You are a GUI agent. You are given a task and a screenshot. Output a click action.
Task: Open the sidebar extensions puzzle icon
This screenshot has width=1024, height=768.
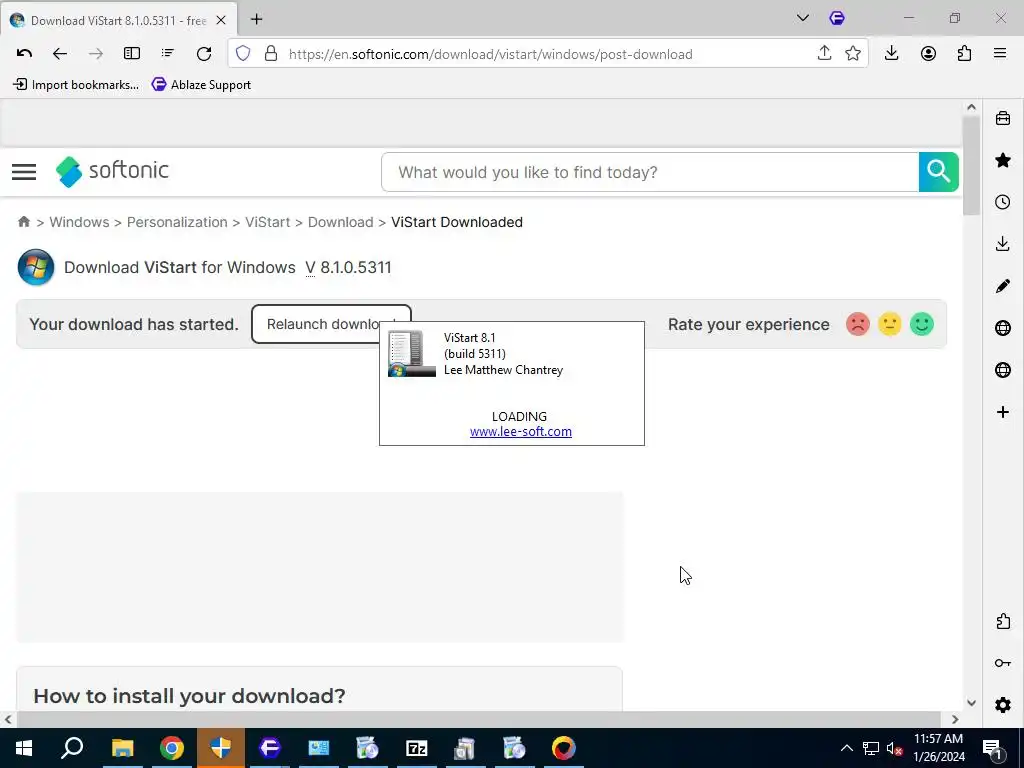[x=1002, y=621]
